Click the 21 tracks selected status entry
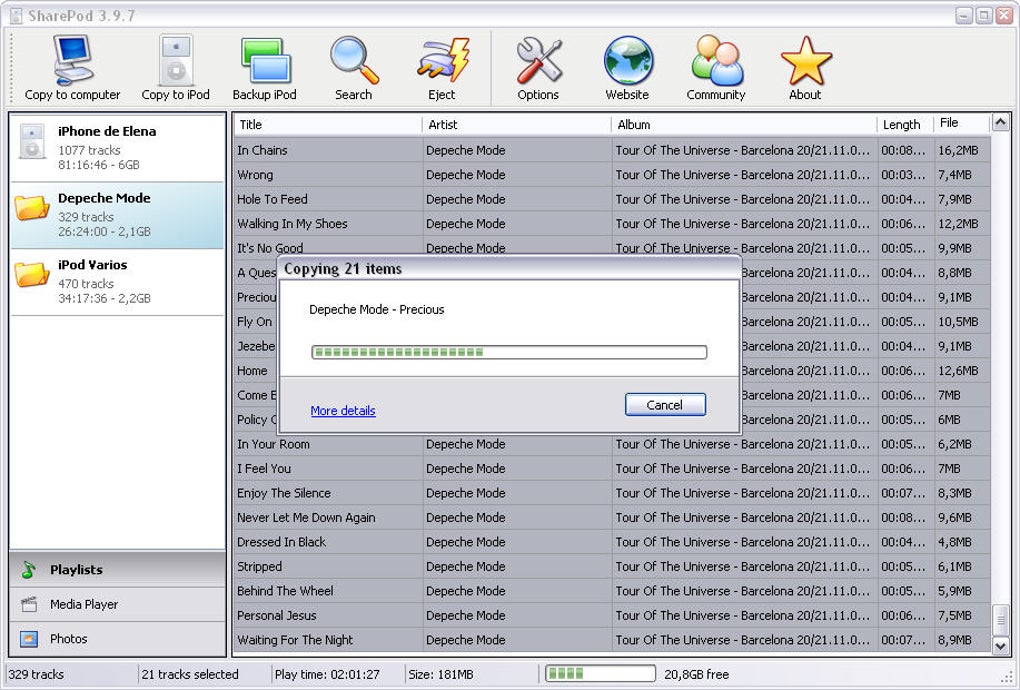This screenshot has width=1020, height=690. (x=190, y=674)
